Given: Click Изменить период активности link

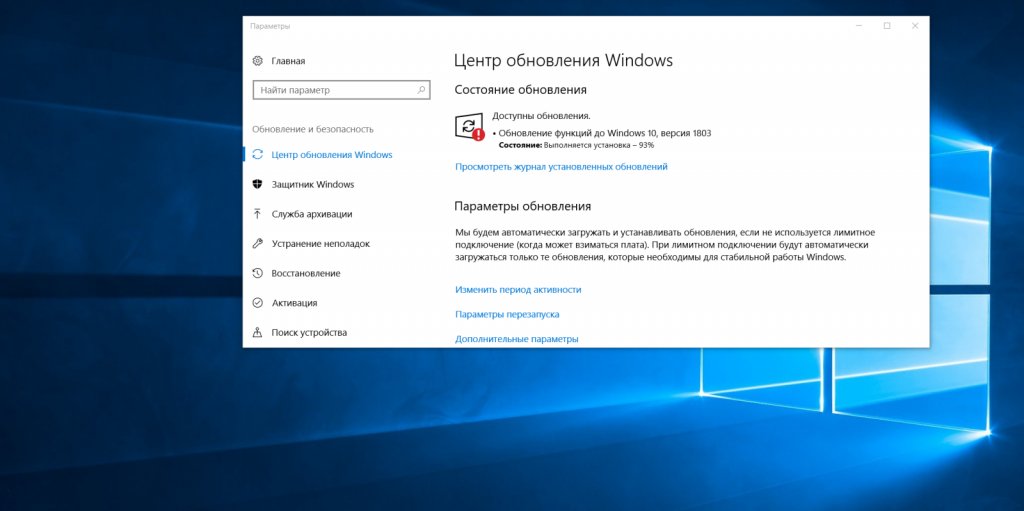Looking at the screenshot, I should point(518,289).
